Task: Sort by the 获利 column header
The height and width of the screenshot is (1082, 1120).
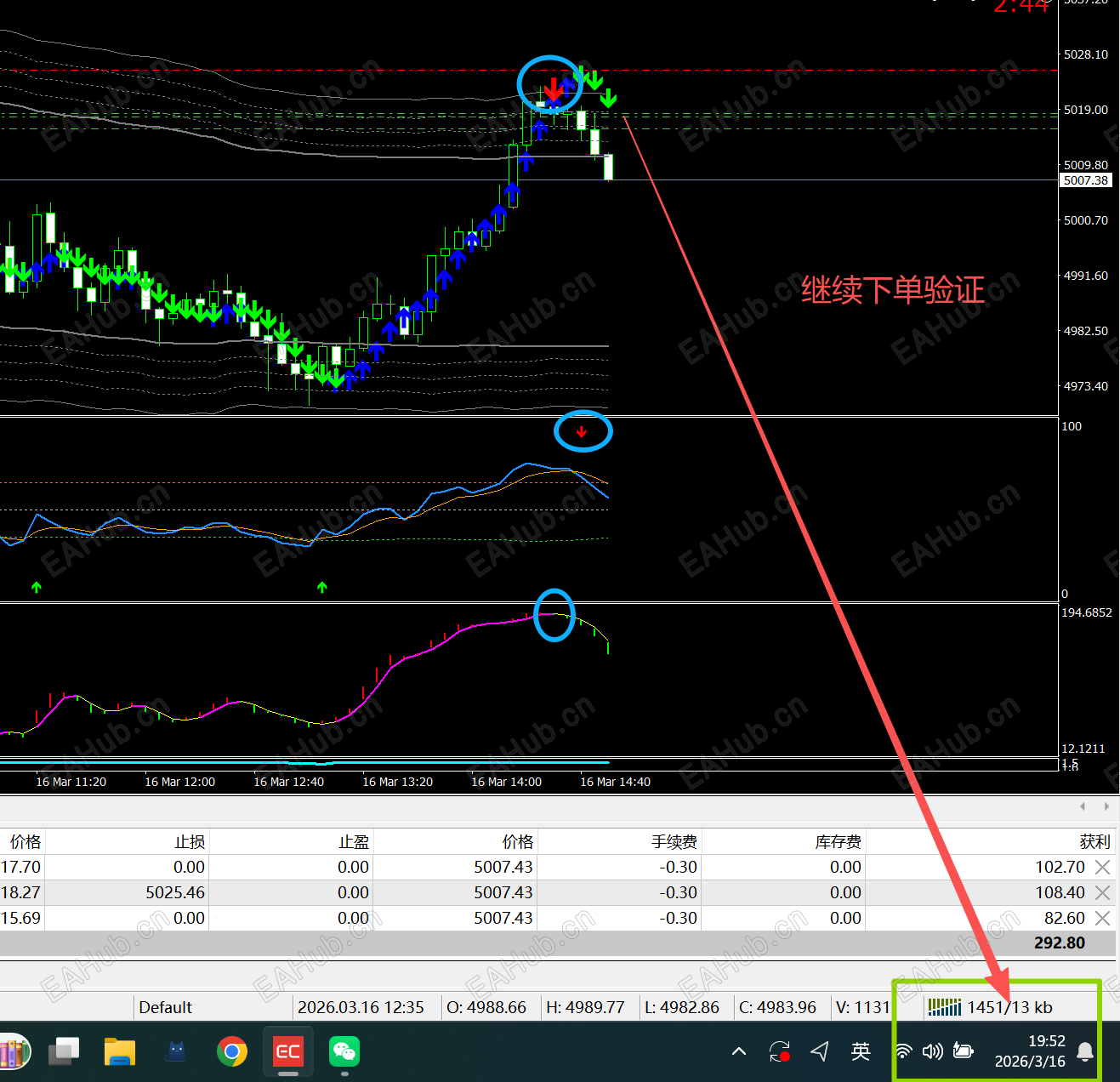Action: click(x=1095, y=842)
